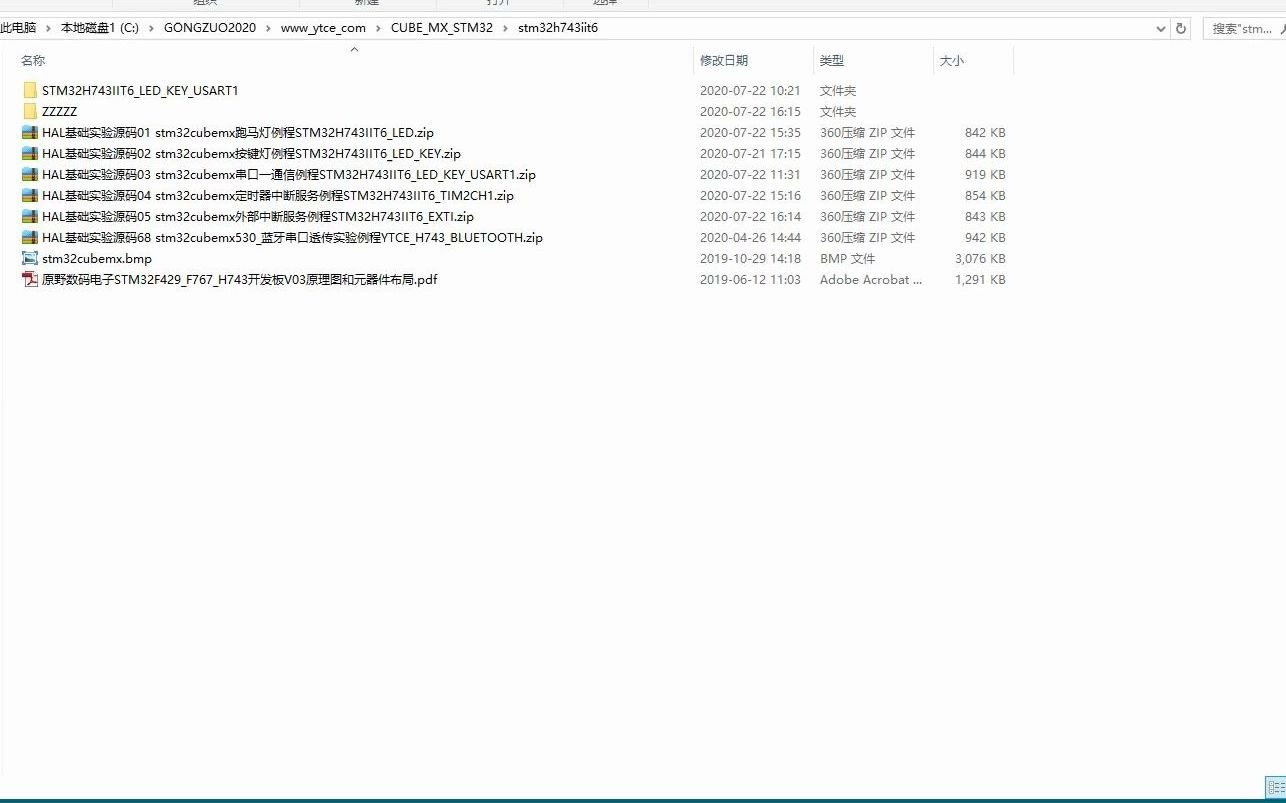This screenshot has height=803, width=1286.
Task: Click the PDF icon of 原野数码电子 schematic file
Action: [x=30, y=280]
